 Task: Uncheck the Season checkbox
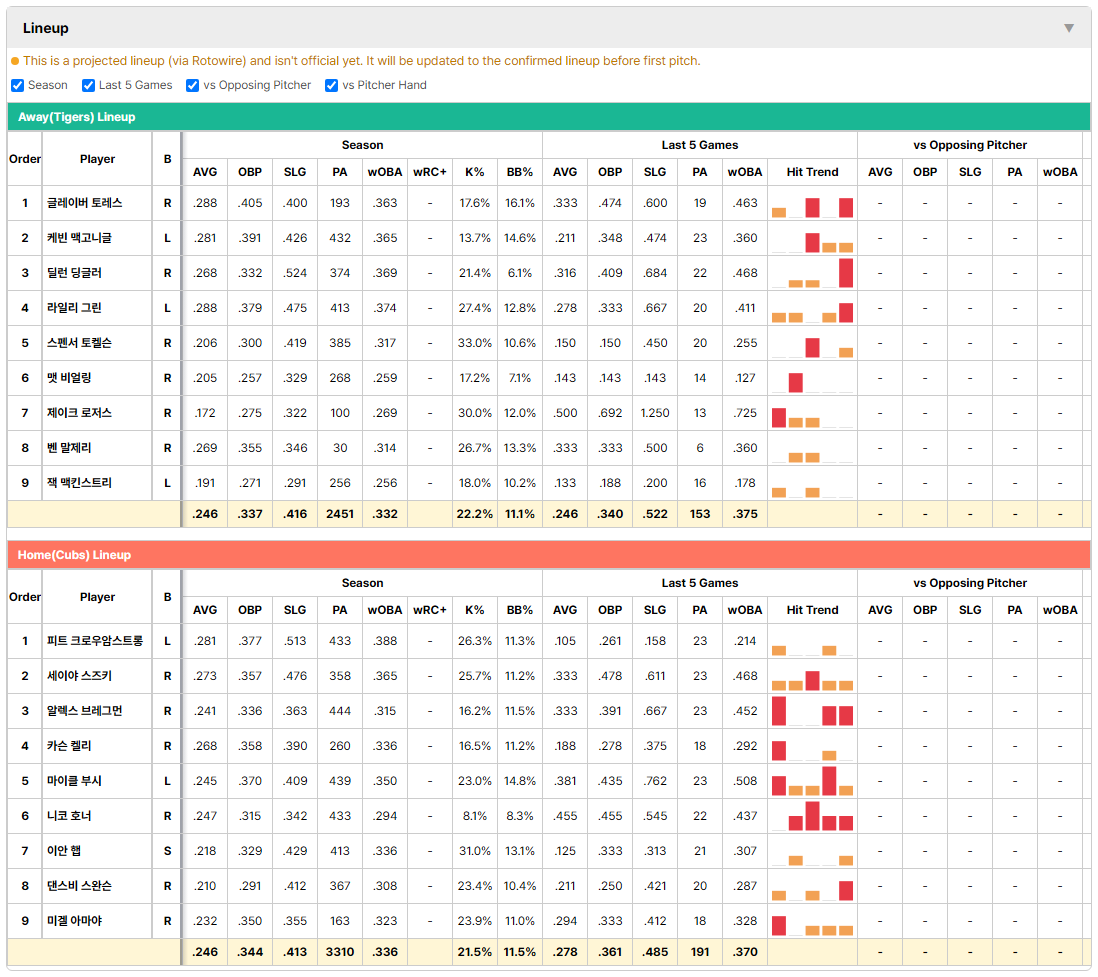[x=18, y=85]
